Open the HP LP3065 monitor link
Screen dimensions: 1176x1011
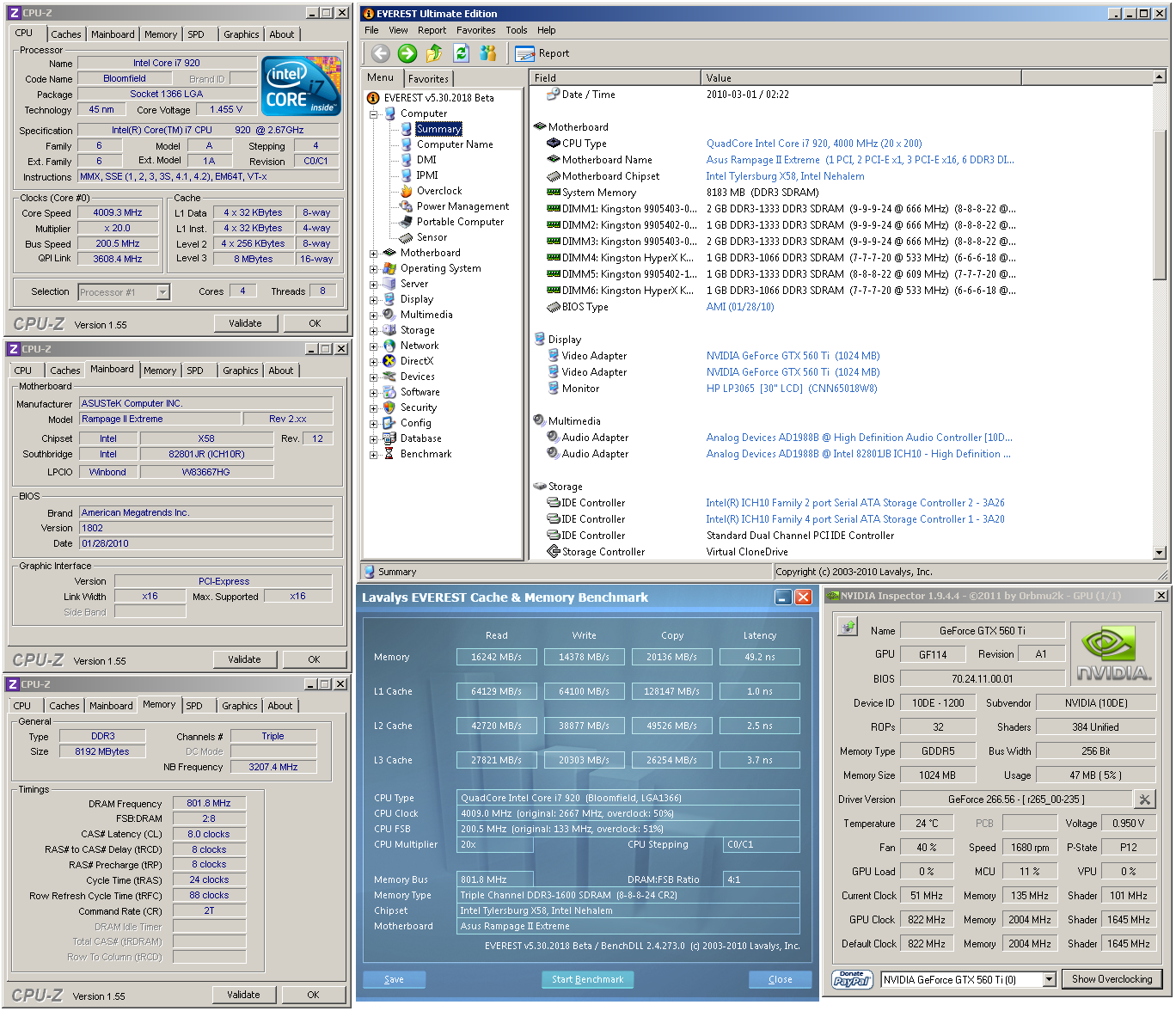(x=792, y=389)
